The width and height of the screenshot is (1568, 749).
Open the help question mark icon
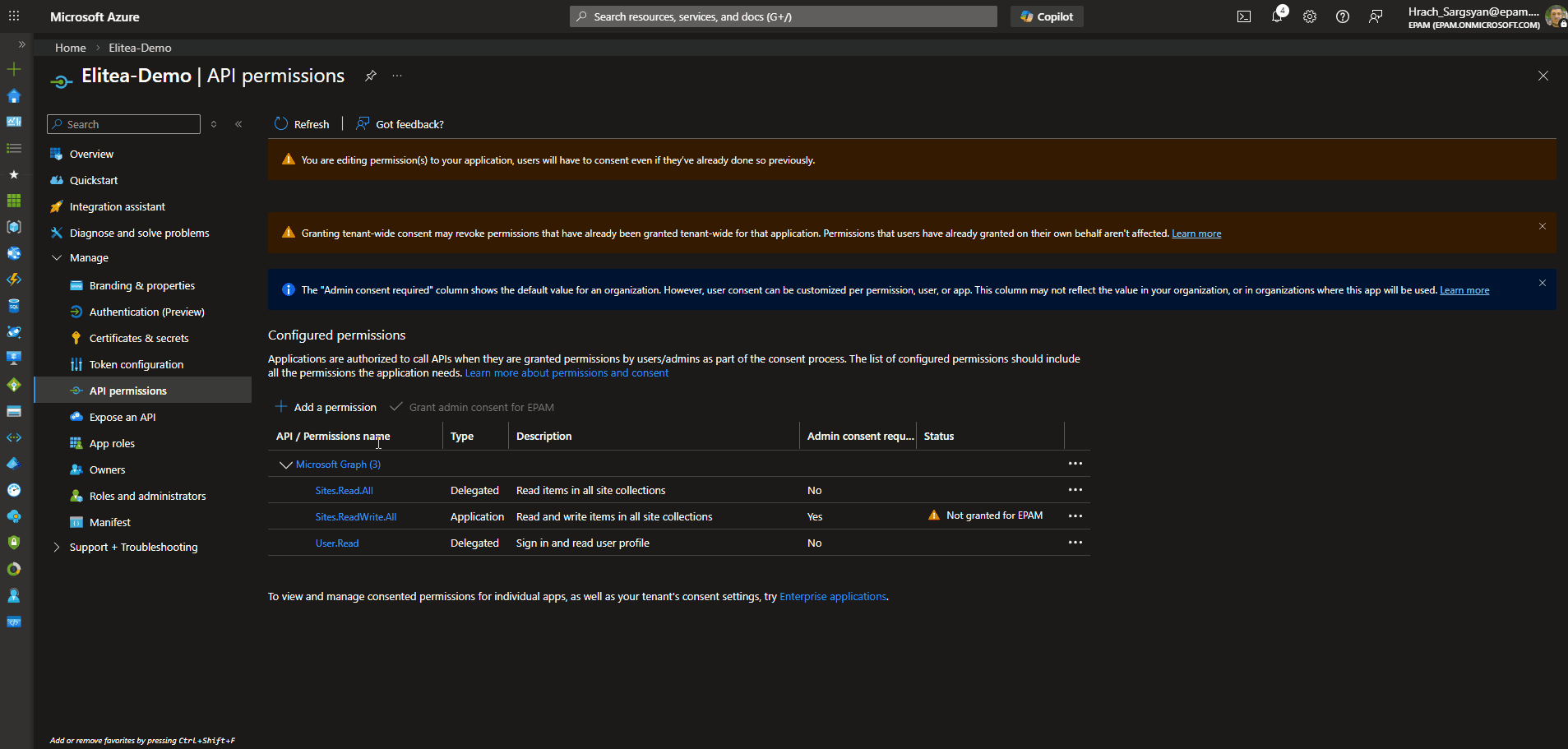tap(1344, 16)
